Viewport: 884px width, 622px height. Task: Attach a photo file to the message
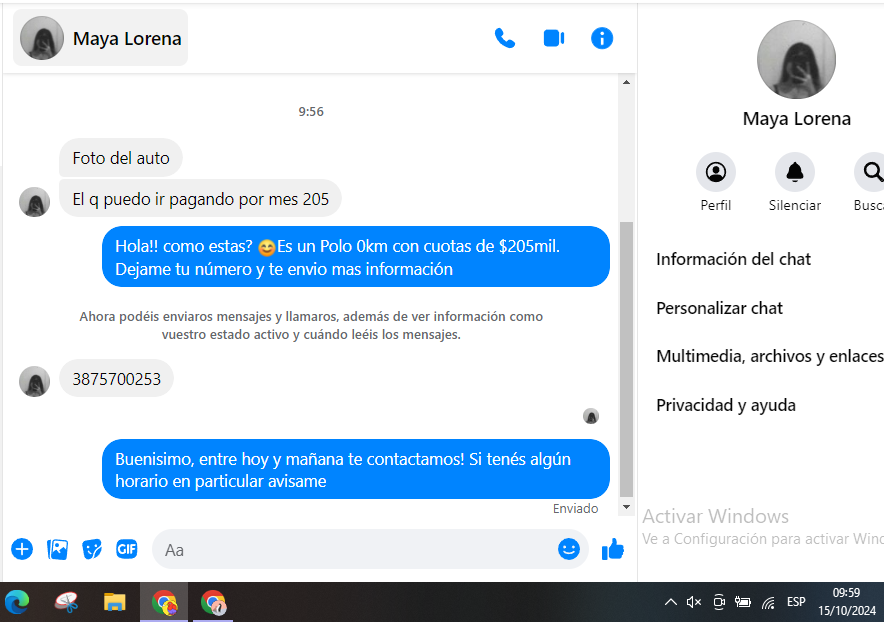pos(58,549)
